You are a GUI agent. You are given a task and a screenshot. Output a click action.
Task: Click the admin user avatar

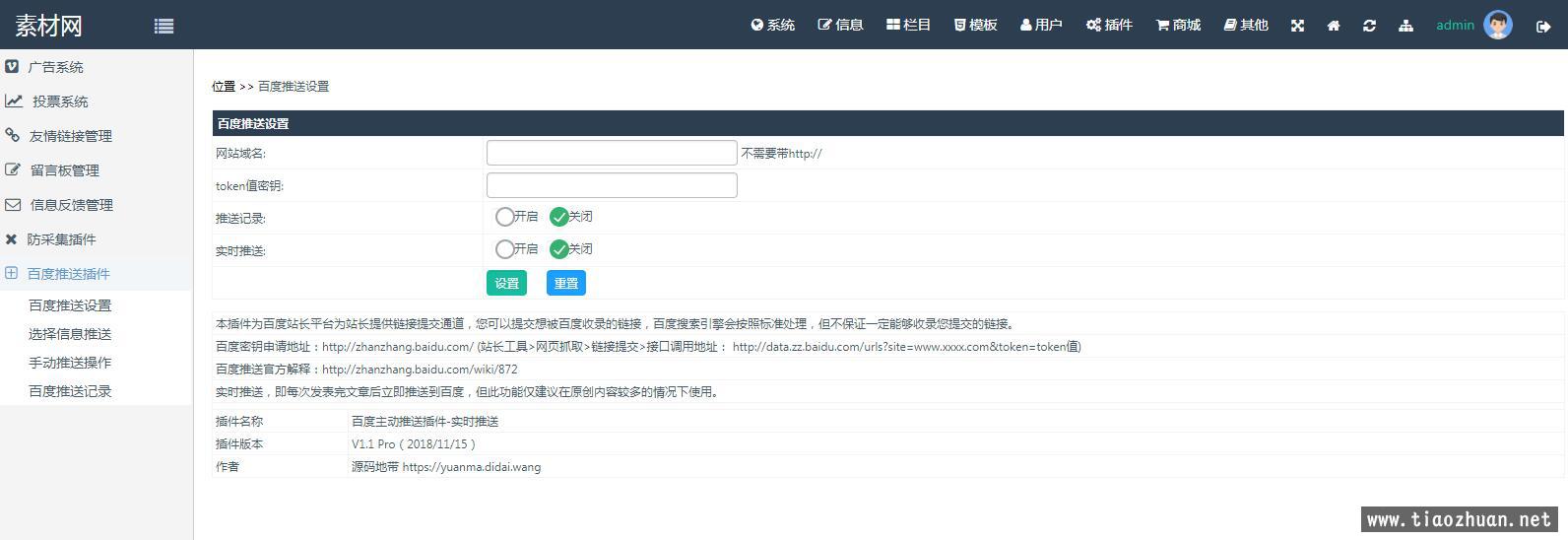(x=1497, y=26)
